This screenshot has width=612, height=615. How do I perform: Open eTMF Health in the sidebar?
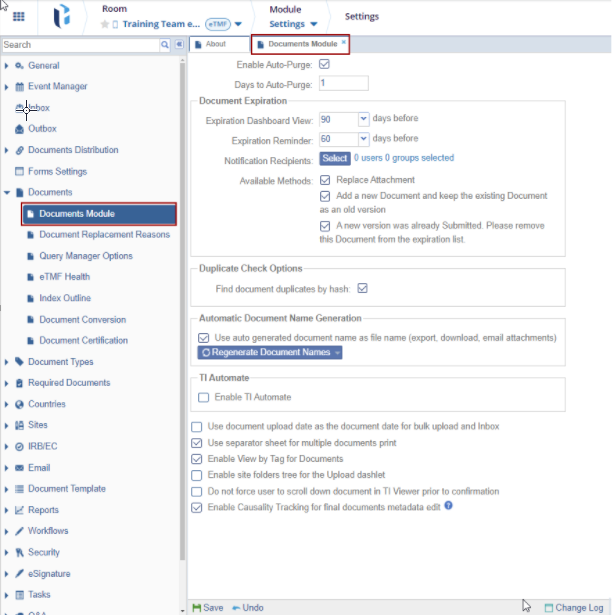click(x=64, y=277)
